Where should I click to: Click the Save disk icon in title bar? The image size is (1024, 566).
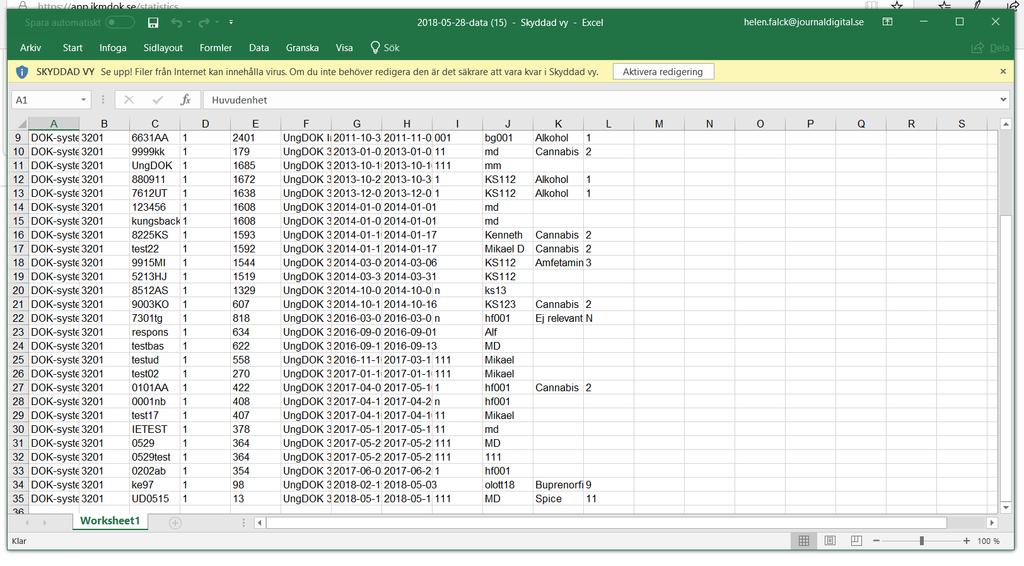[x=153, y=23]
